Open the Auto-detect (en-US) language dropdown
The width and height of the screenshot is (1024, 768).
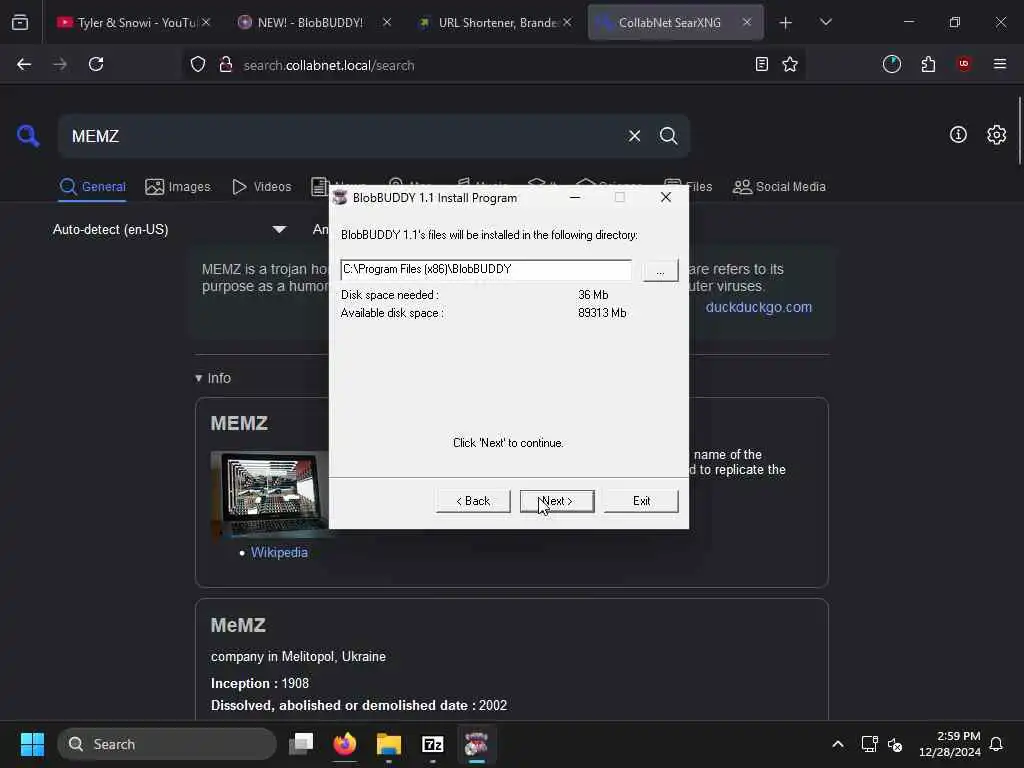point(169,230)
